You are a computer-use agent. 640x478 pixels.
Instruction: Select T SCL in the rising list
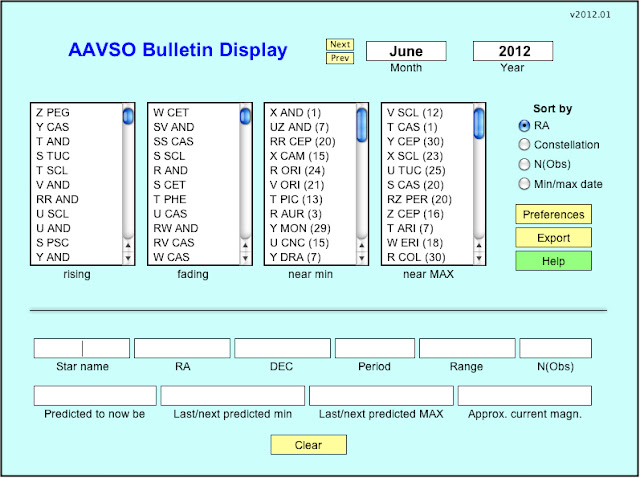click(x=52, y=170)
